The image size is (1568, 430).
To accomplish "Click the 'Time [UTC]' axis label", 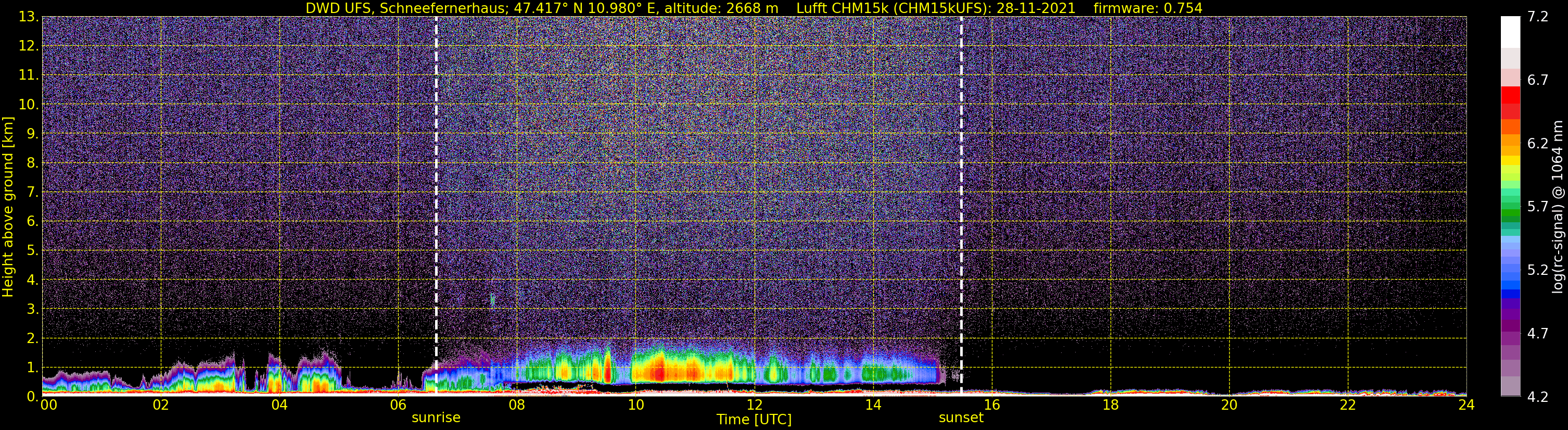I will click(x=754, y=420).
